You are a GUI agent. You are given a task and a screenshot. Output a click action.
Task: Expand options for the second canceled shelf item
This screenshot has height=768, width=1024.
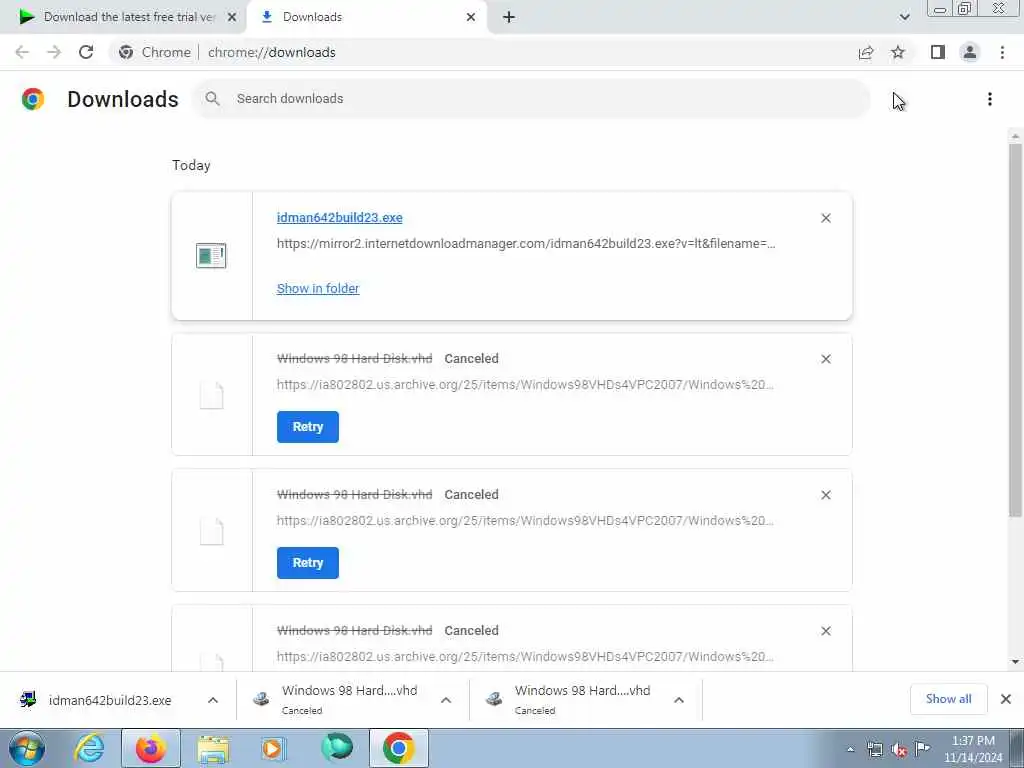pyautogui.click(x=679, y=700)
